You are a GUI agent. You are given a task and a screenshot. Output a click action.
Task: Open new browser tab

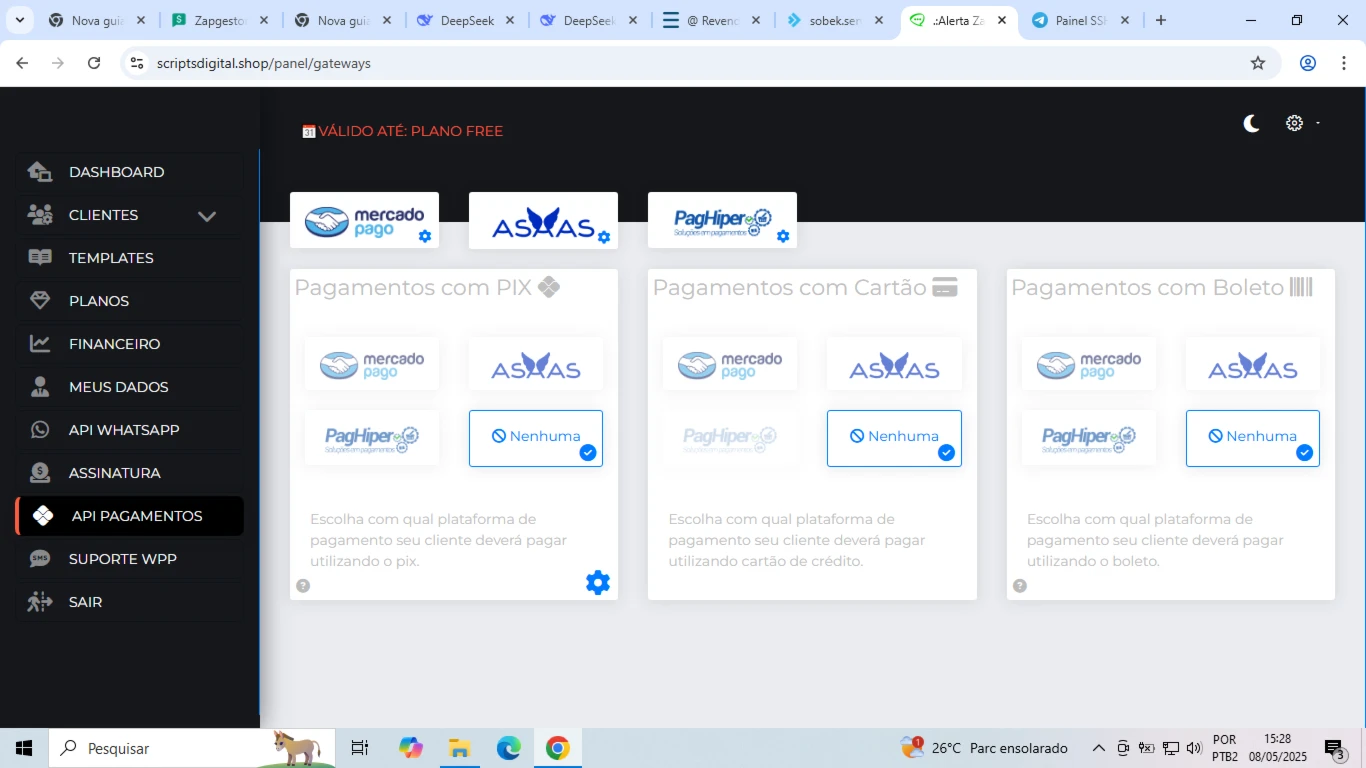coord(1161,20)
